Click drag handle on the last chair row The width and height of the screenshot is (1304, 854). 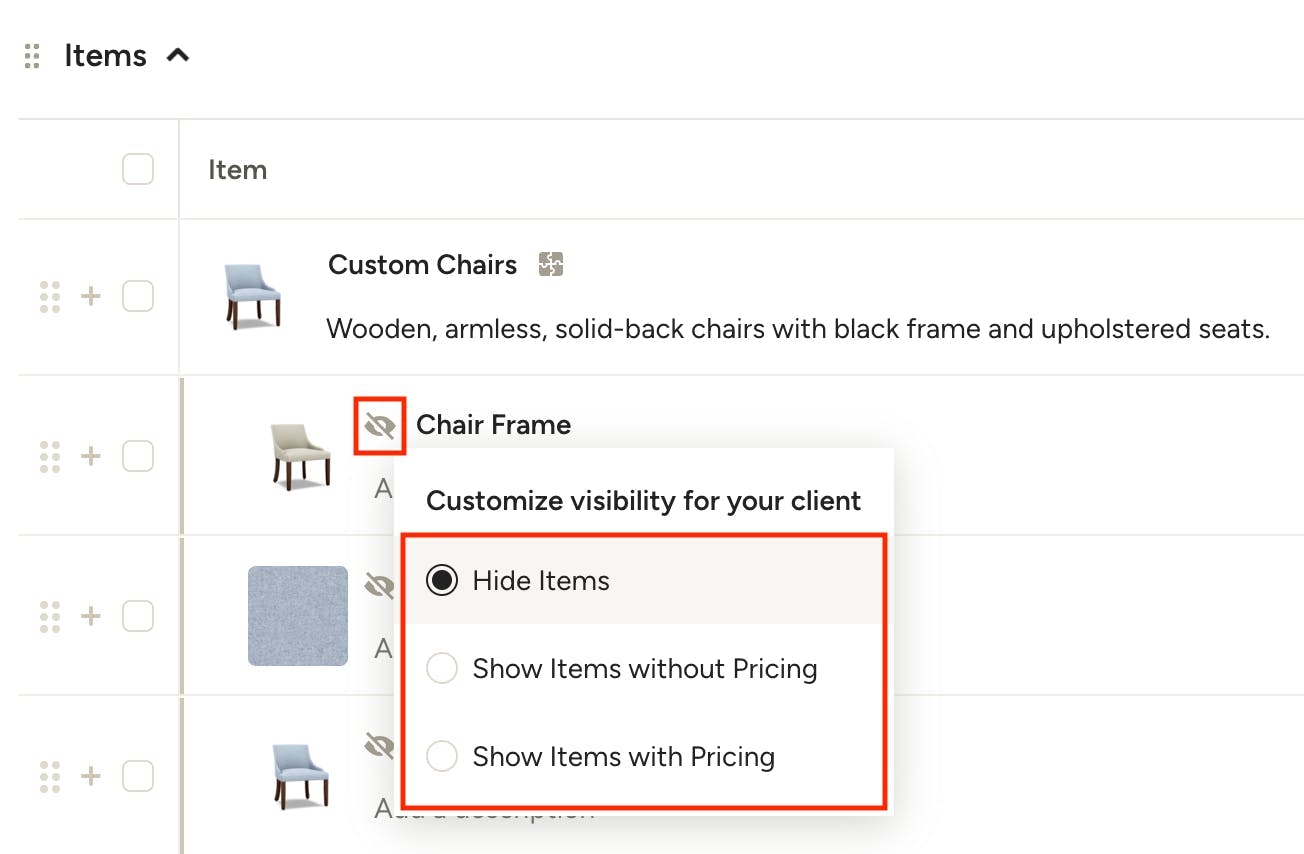[50, 775]
